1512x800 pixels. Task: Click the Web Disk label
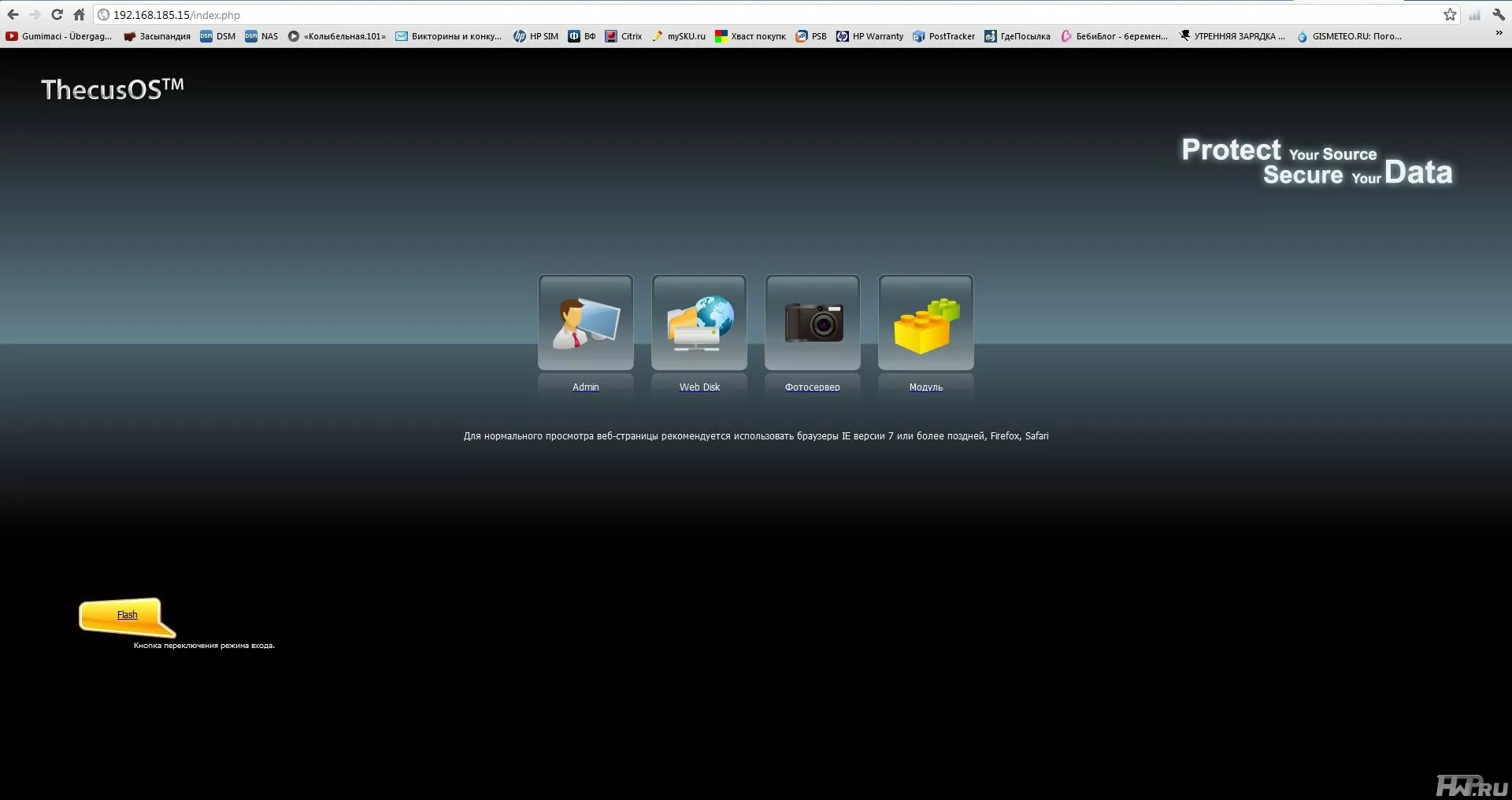click(699, 387)
